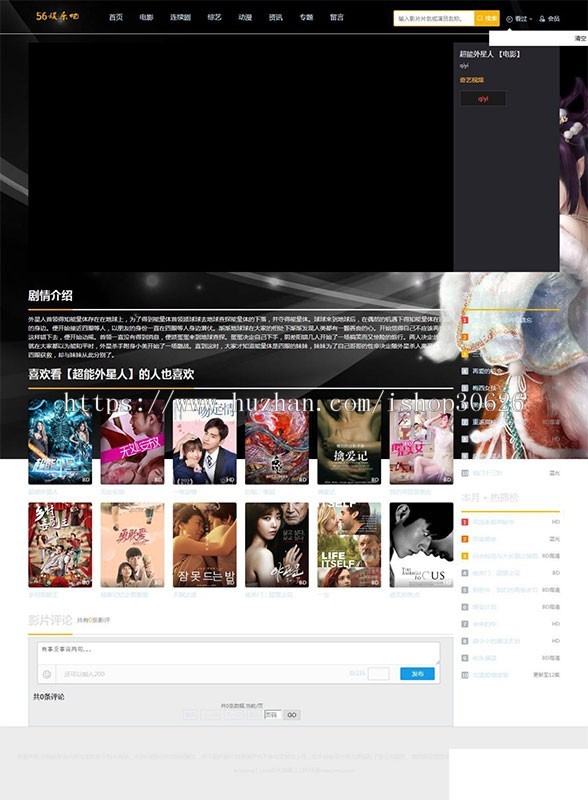Click the 页码 page number field
This screenshot has width=588, height=800.
(x=273, y=715)
